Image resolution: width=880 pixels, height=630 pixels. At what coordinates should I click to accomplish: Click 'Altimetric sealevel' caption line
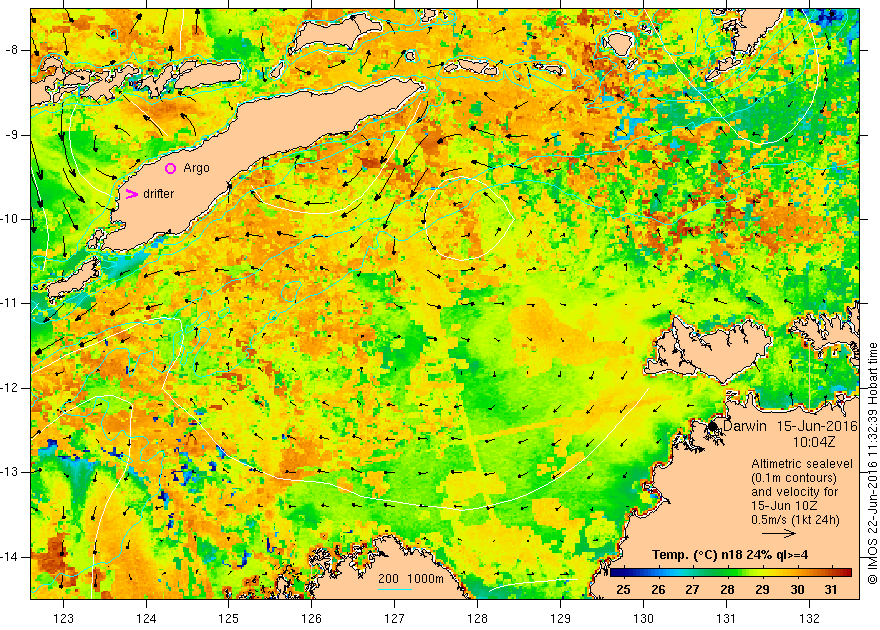click(x=802, y=464)
